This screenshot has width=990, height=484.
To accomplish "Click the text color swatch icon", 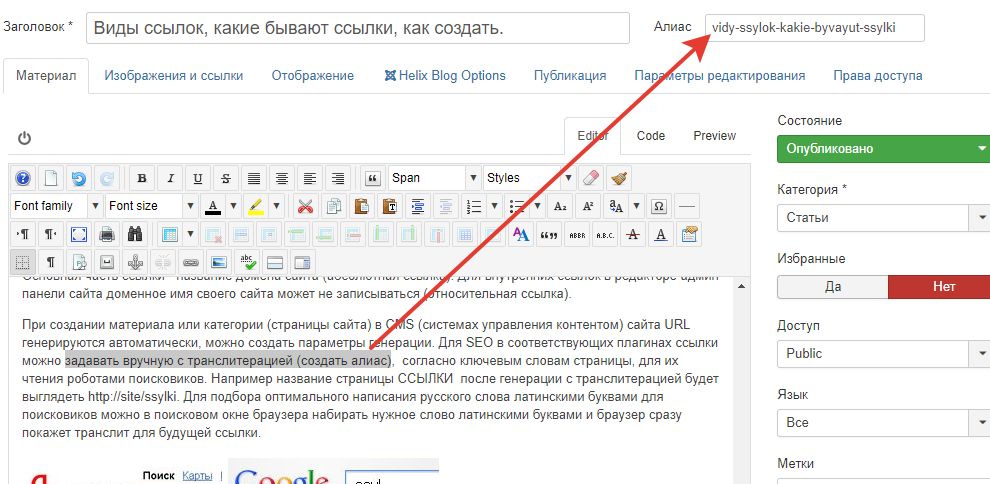I will coord(213,206).
